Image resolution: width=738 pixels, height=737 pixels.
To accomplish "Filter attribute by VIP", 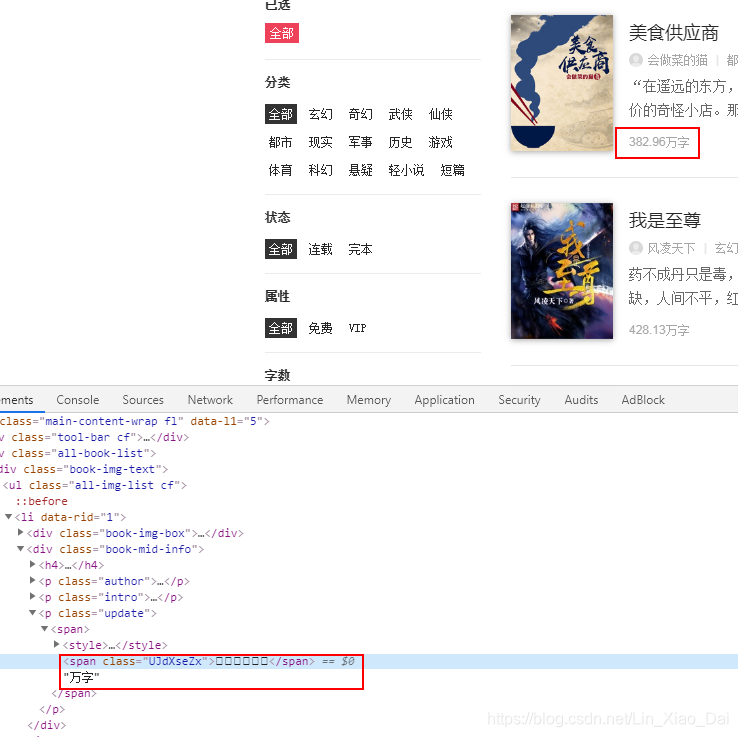I will tap(358, 328).
